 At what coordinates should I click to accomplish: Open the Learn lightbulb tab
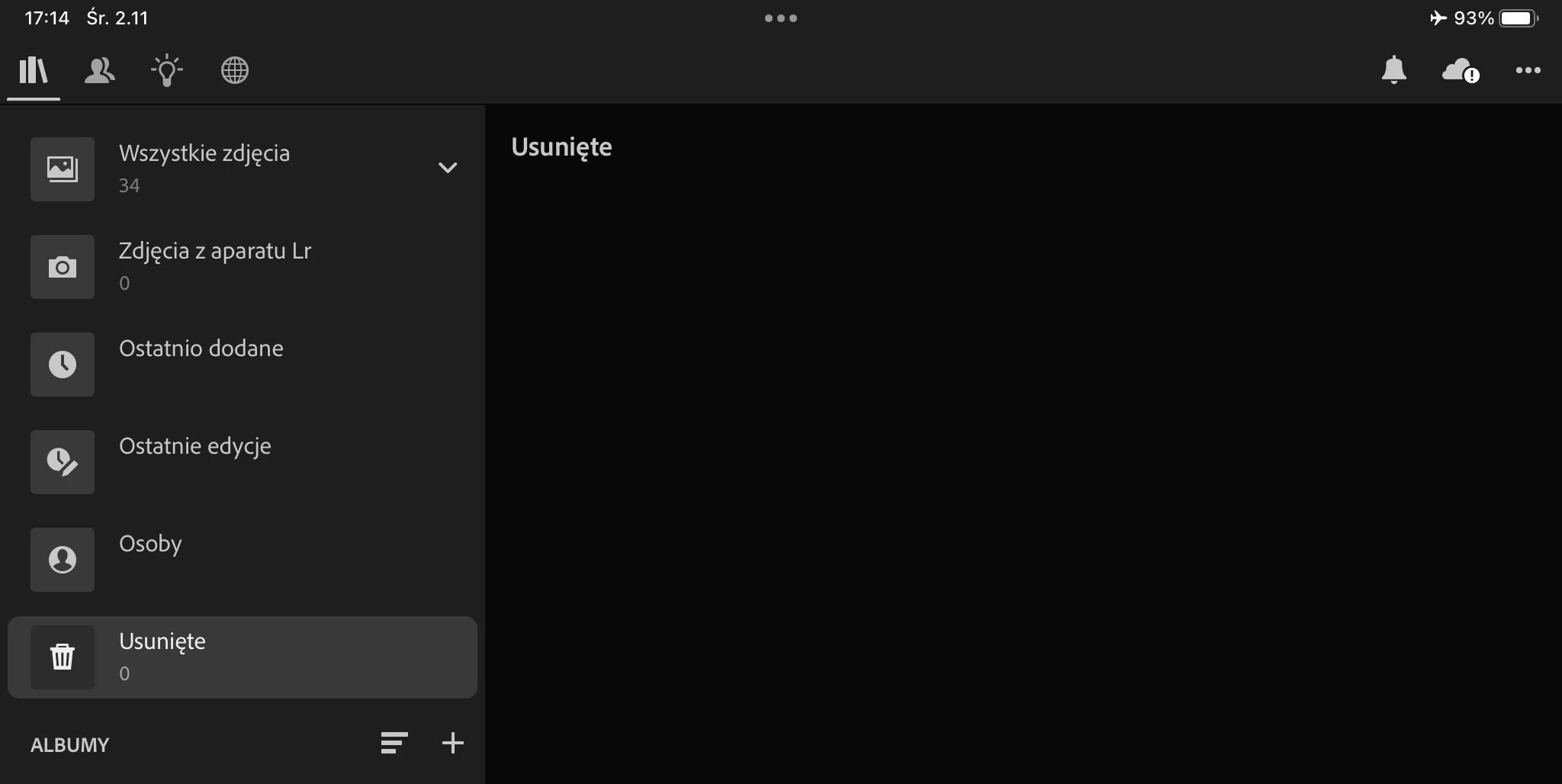(167, 70)
